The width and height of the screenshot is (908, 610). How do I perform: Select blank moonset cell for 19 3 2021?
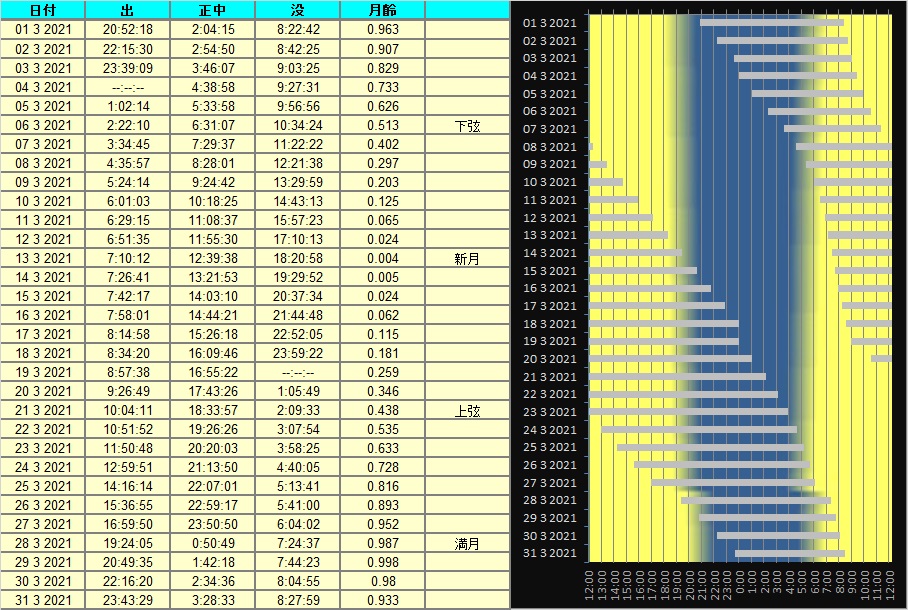point(297,373)
